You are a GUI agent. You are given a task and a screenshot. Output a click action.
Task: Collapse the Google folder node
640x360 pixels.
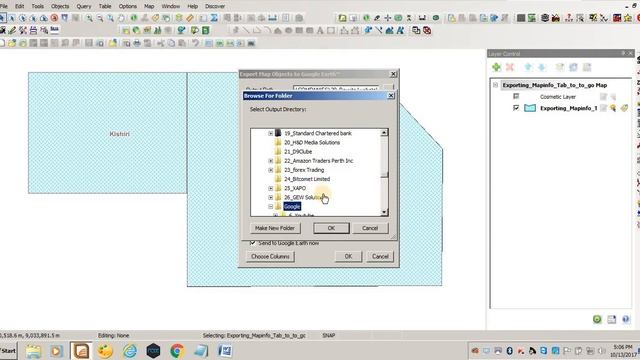[270, 207]
